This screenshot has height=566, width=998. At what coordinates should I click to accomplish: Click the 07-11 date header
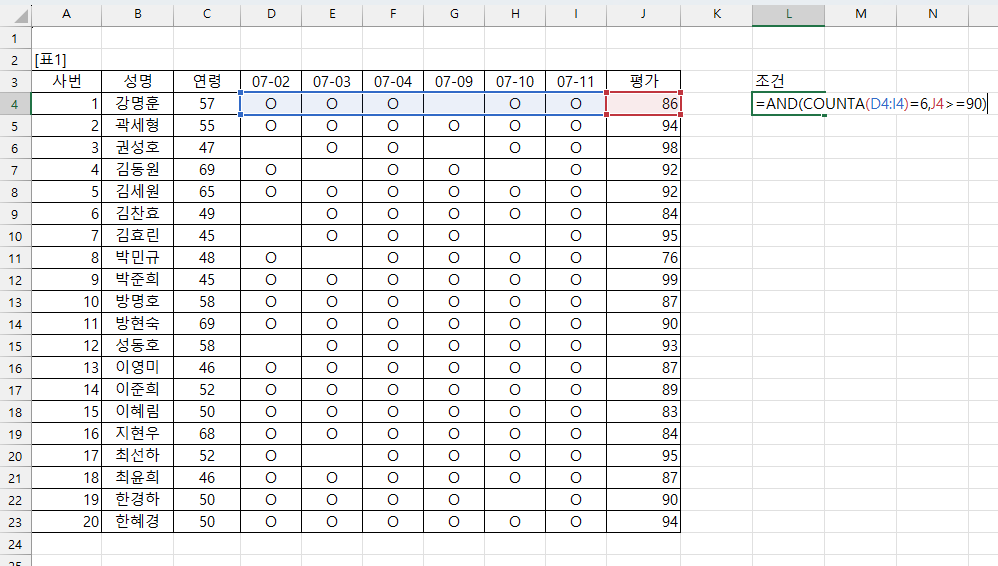pos(576,81)
